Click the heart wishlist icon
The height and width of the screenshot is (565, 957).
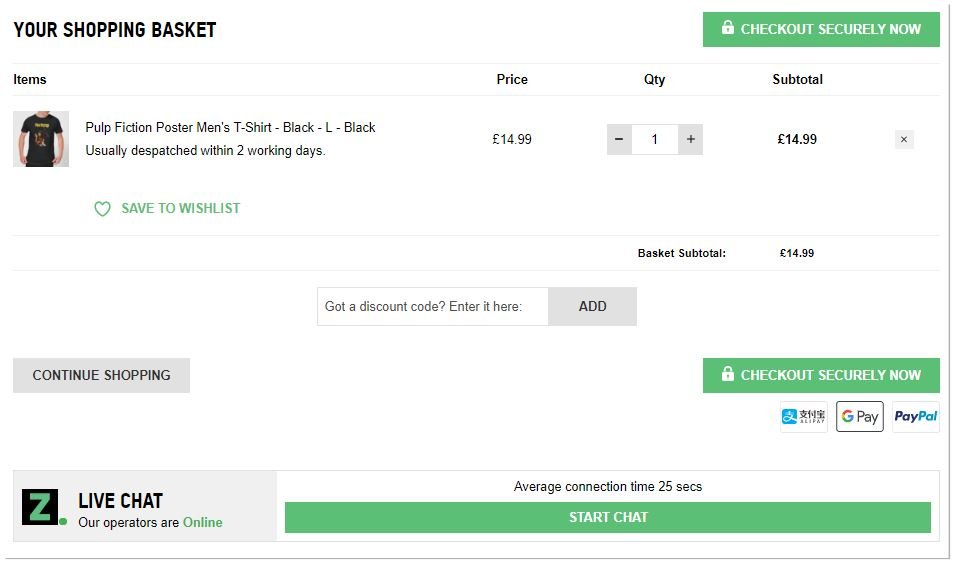pos(102,209)
